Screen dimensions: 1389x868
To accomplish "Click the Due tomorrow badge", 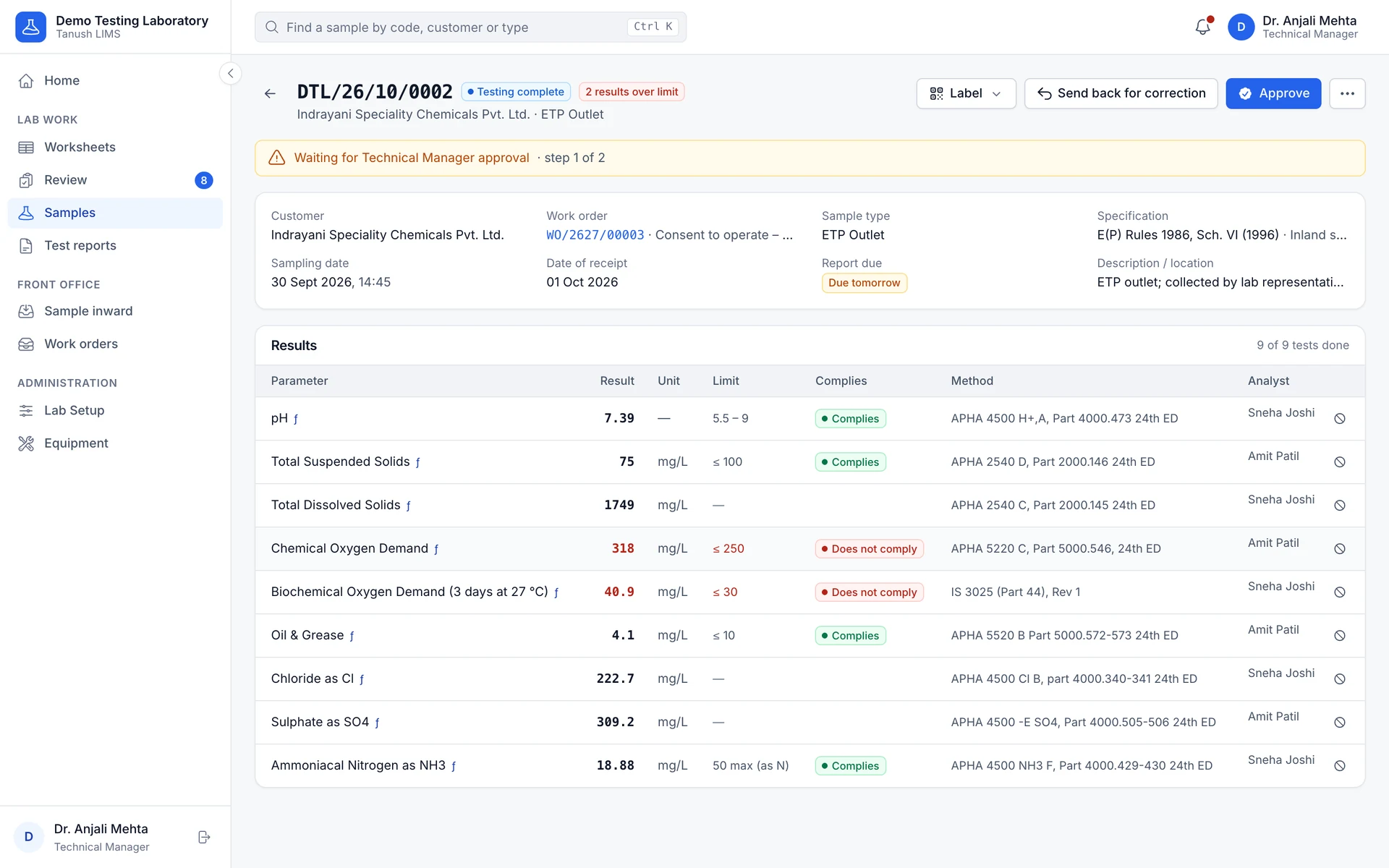I will point(864,283).
